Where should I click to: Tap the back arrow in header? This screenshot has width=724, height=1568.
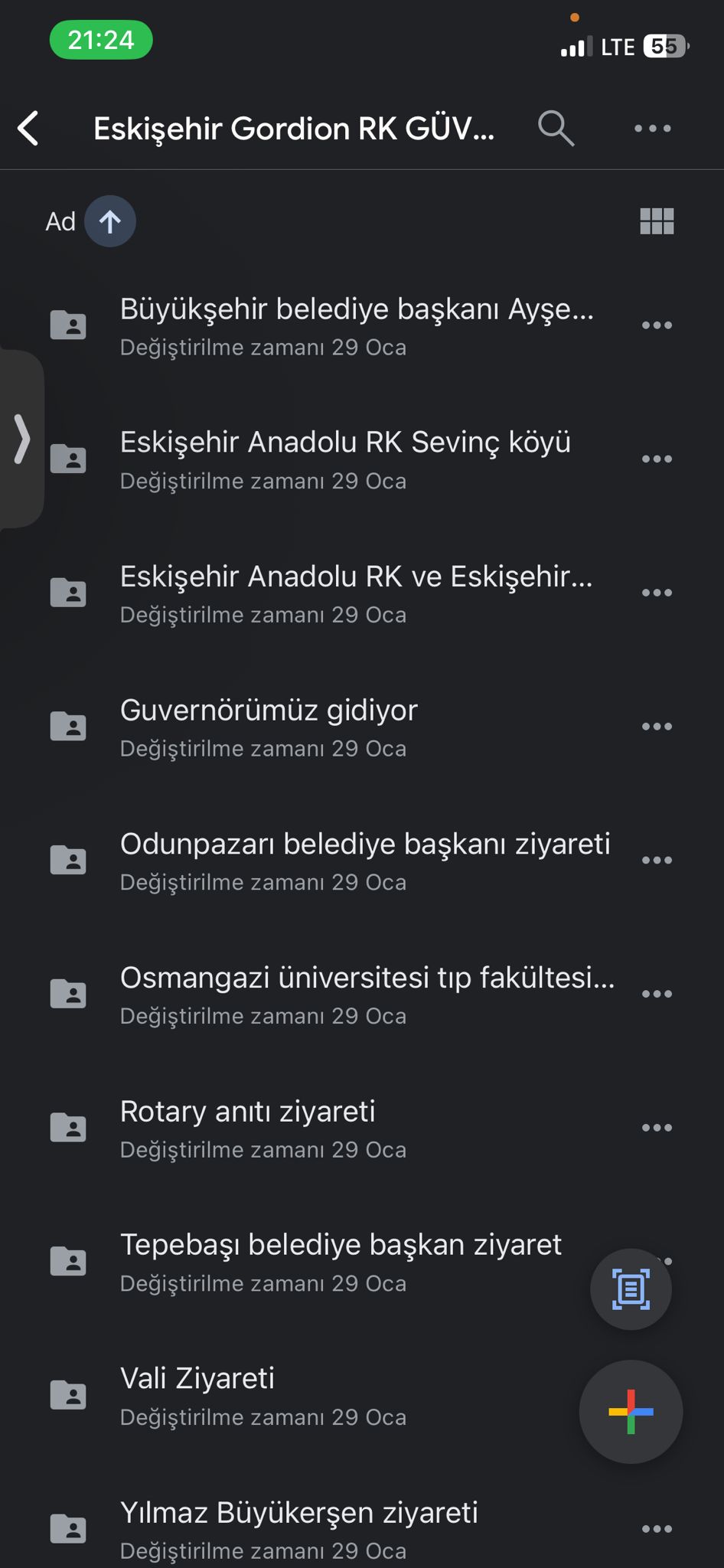pos(29,128)
